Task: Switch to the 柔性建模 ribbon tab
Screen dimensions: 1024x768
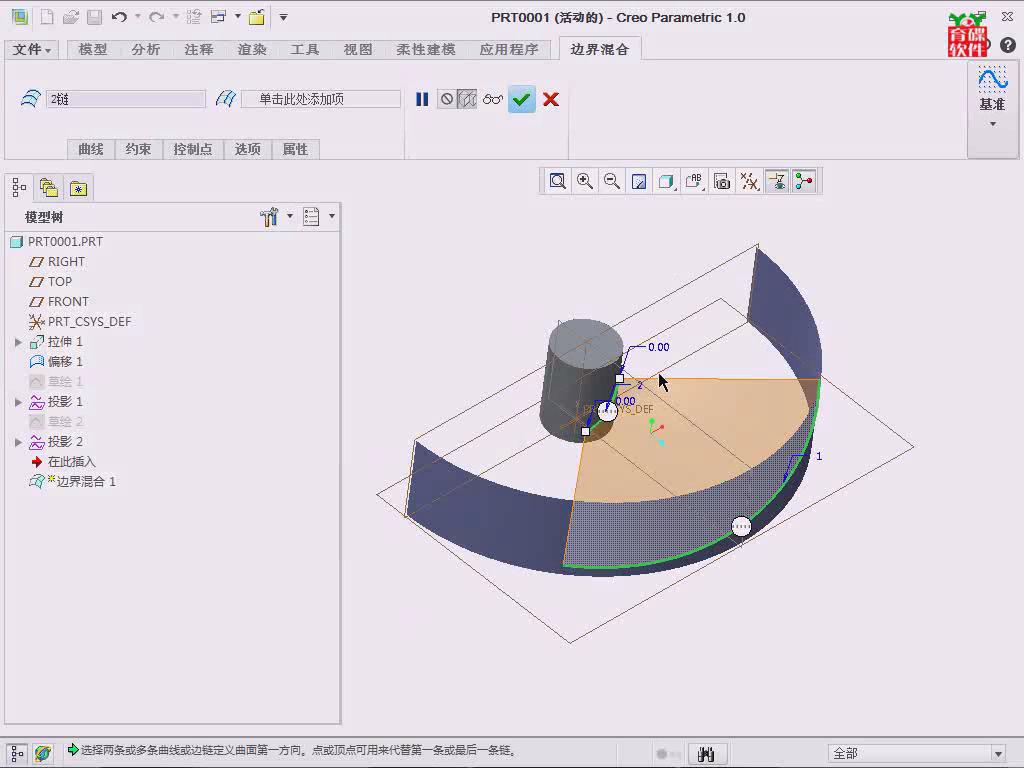Action: point(426,50)
